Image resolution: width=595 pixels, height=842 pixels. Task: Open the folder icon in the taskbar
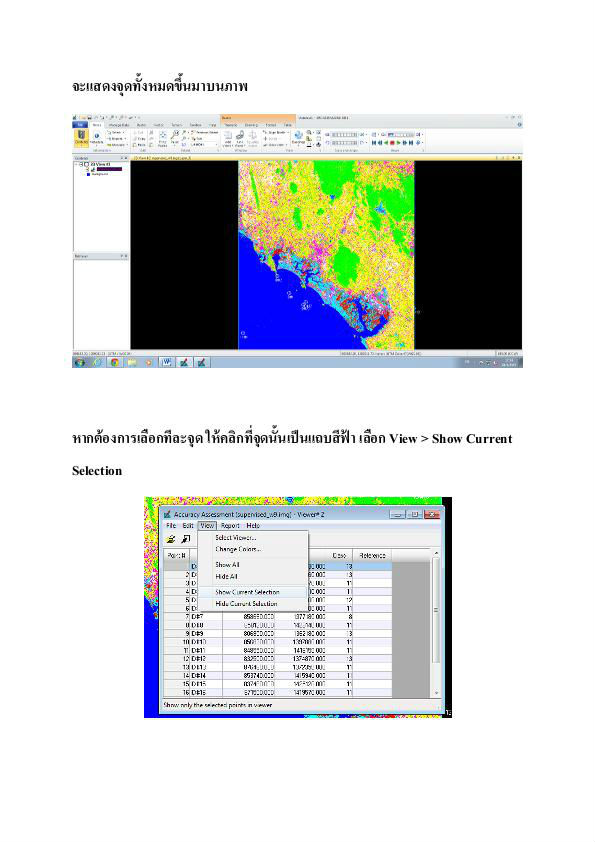pyautogui.click(x=132, y=362)
